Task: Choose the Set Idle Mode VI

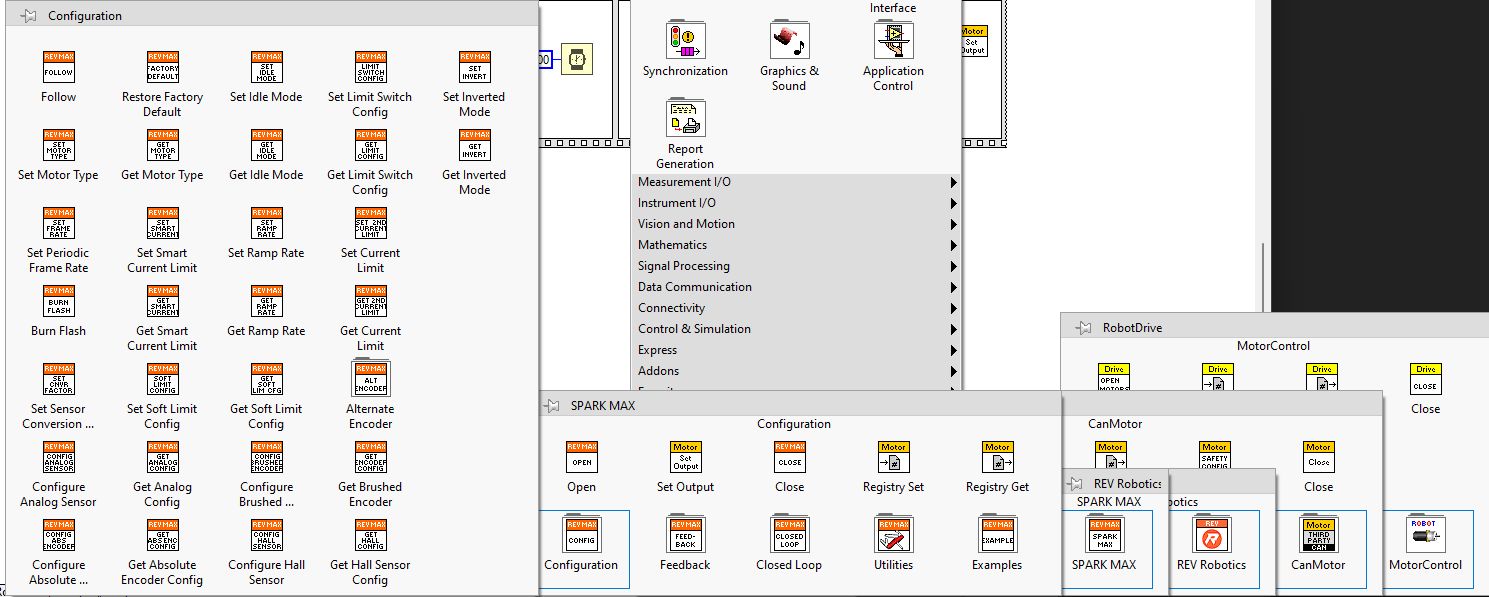Action: (x=267, y=67)
